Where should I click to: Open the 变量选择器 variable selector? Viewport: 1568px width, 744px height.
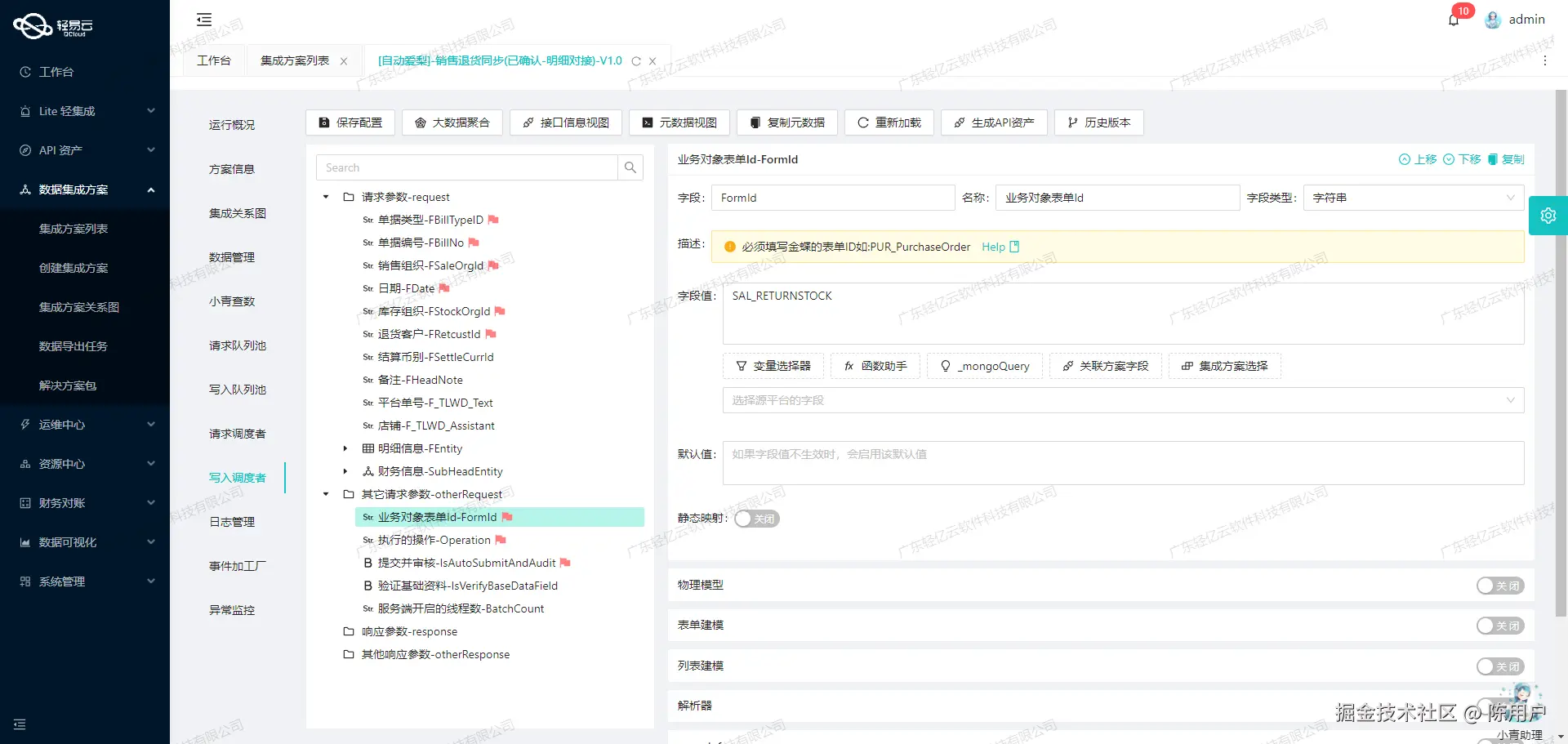(773, 366)
